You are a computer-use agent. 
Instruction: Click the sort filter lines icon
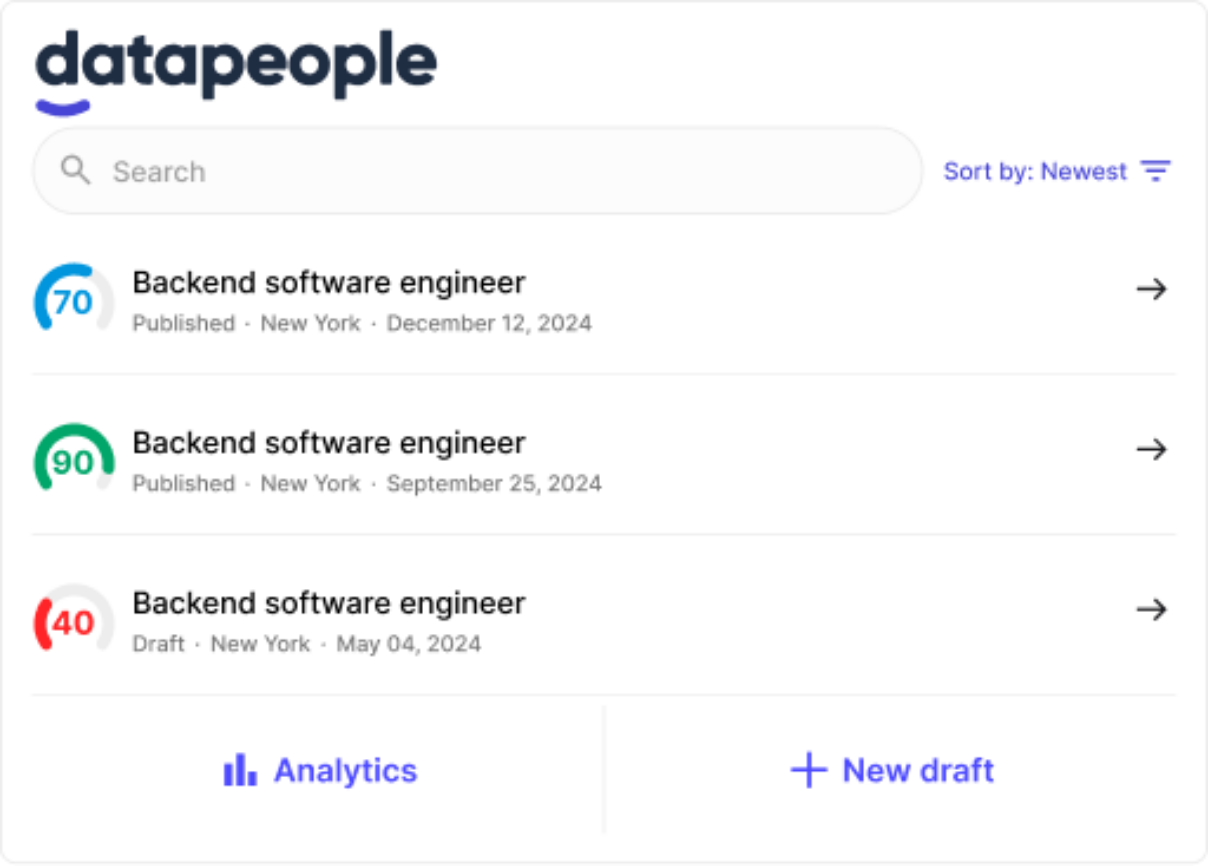[x=1156, y=171]
